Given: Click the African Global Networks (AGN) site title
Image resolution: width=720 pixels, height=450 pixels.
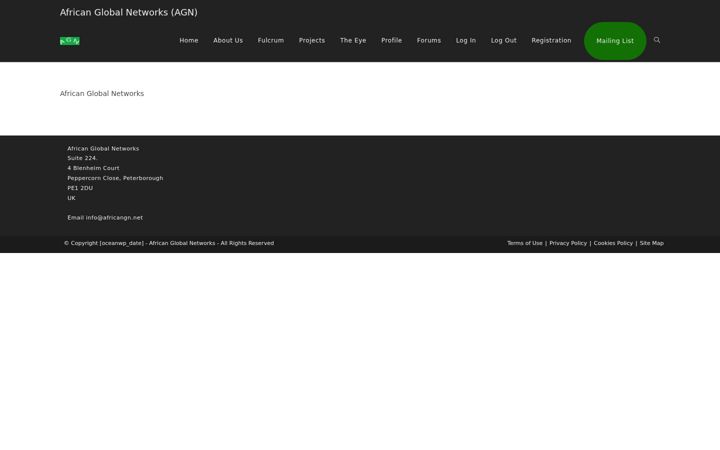Looking at the screenshot, I should click(x=129, y=12).
